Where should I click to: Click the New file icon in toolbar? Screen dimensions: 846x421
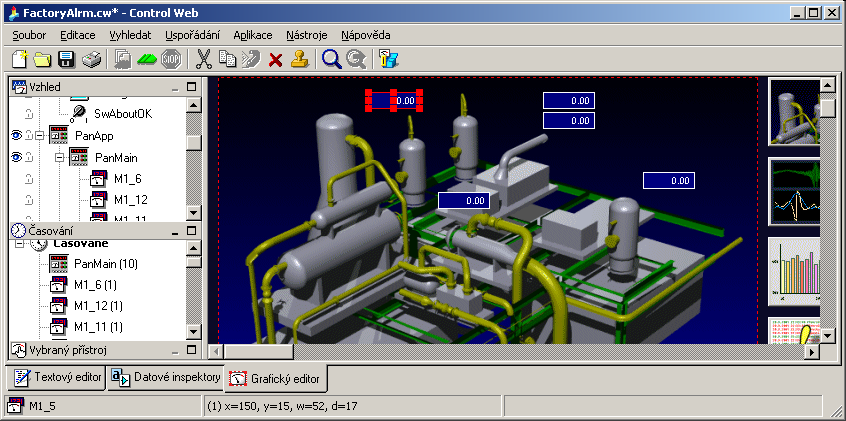[20, 60]
